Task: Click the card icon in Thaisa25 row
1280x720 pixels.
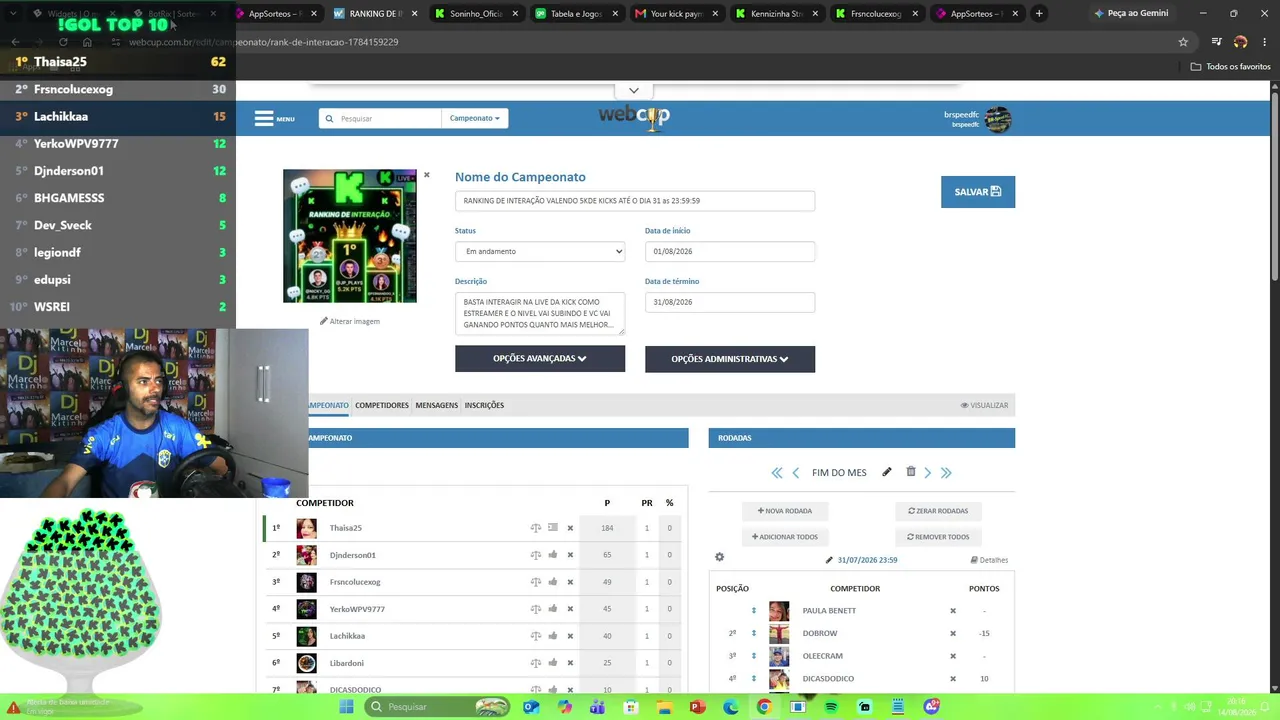Action: pyautogui.click(x=553, y=528)
